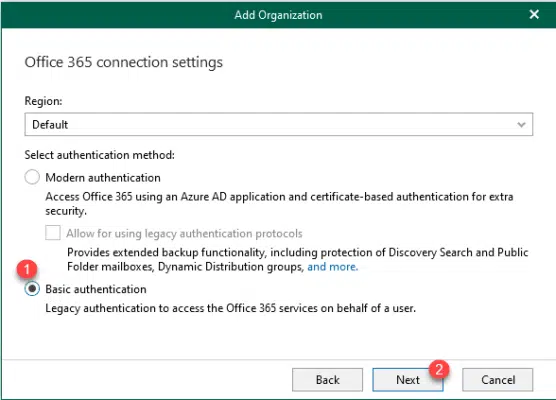
Task: Click the "Basic authentication" label text
Action: [96, 289]
